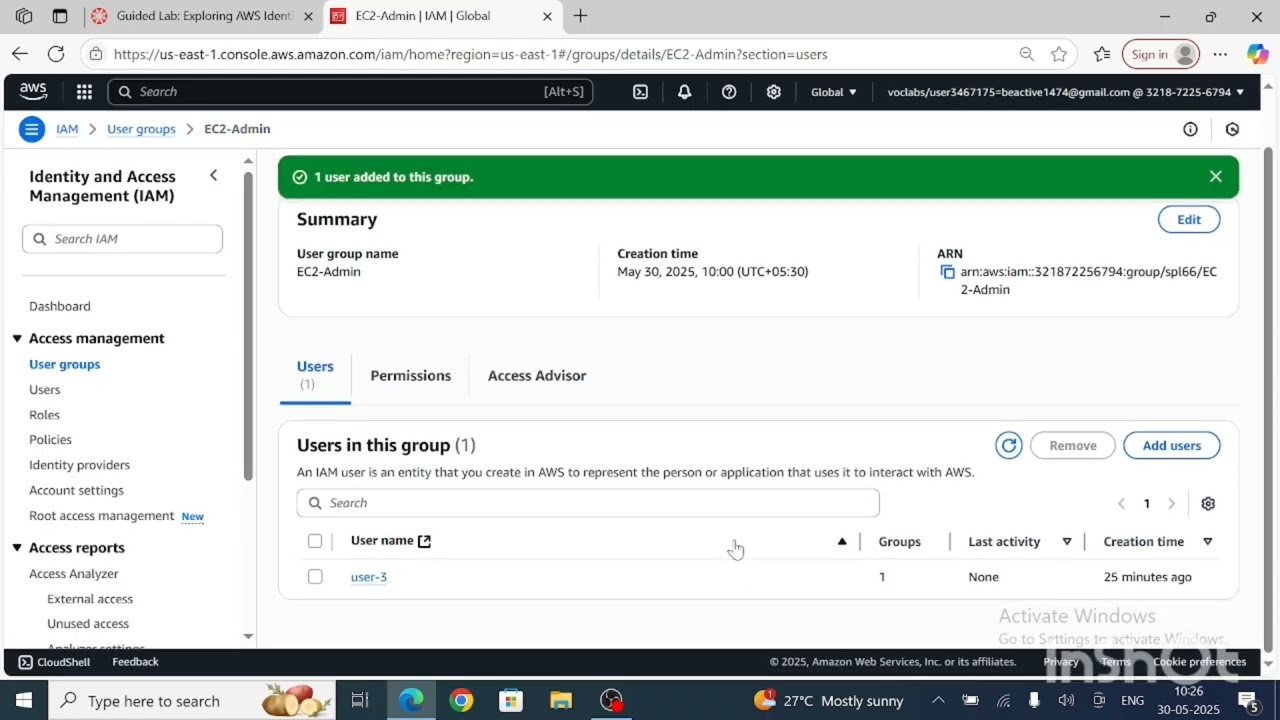Open Identity providers in side navigation

tap(79, 464)
